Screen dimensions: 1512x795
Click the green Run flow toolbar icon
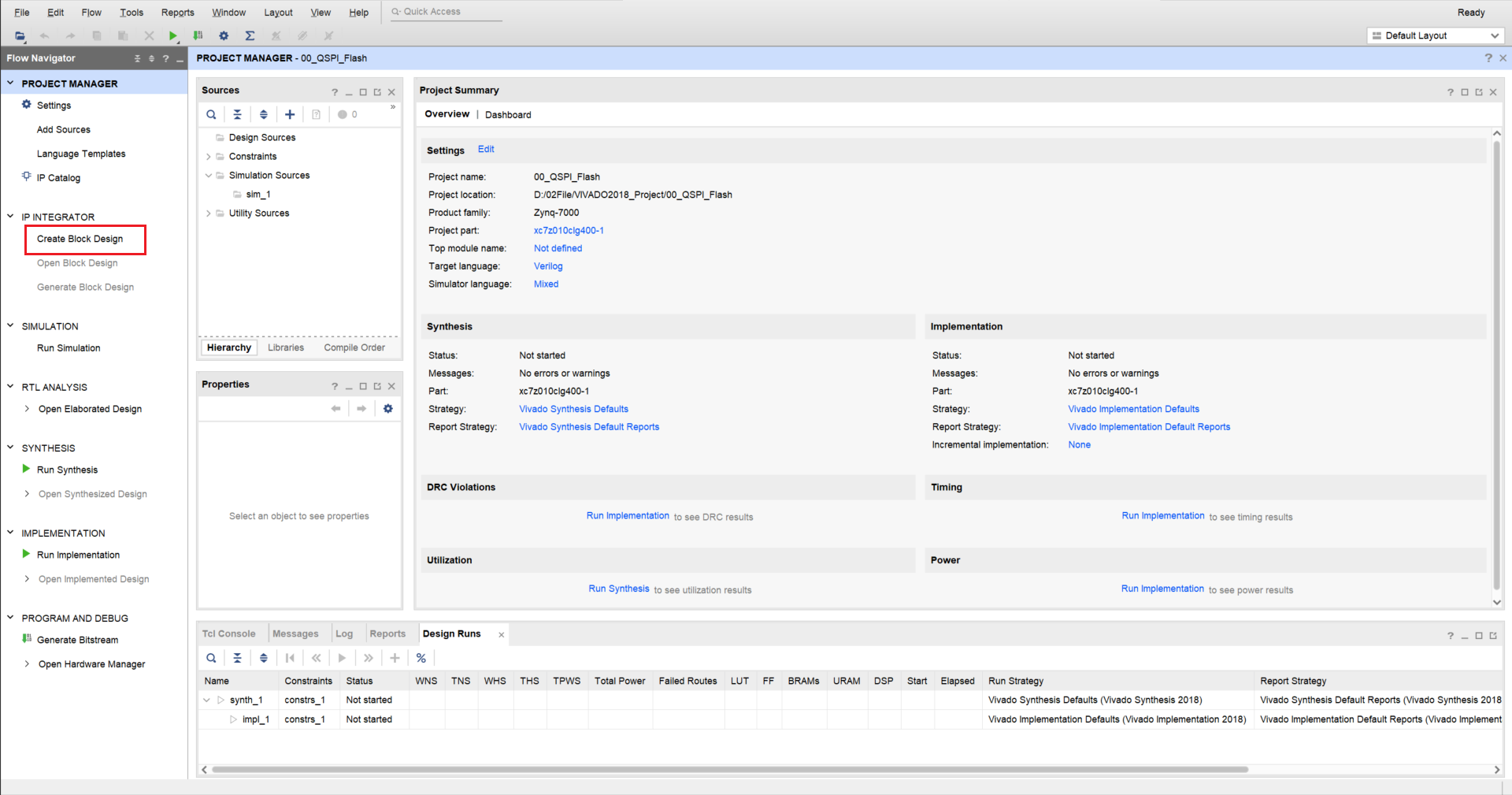pyautogui.click(x=172, y=35)
